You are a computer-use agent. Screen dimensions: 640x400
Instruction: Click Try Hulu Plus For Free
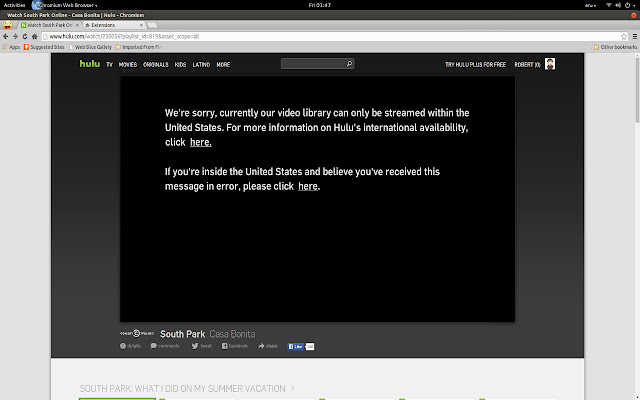475,64
